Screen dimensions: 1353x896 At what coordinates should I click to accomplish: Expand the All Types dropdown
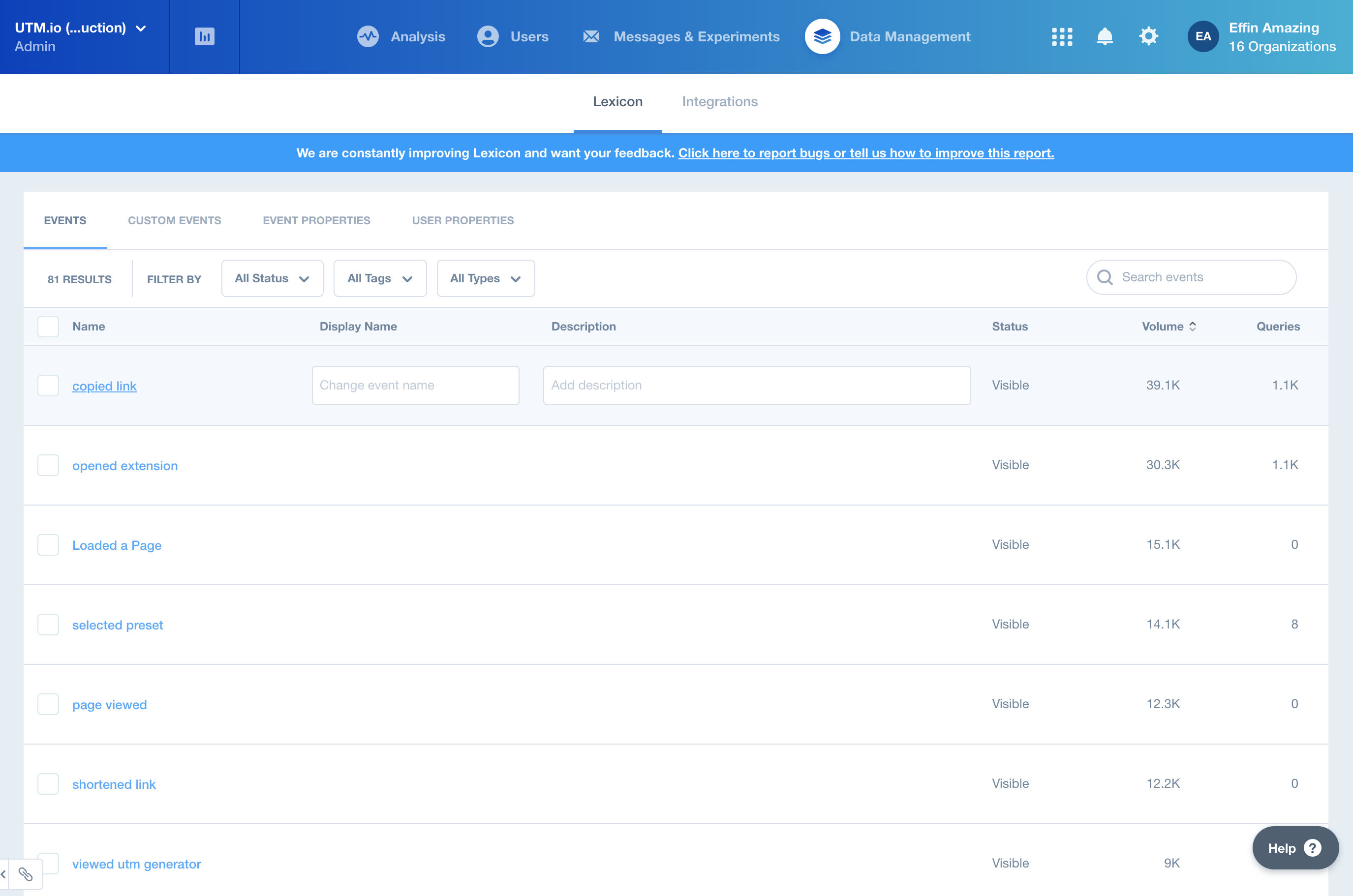[x=485, y=278]
